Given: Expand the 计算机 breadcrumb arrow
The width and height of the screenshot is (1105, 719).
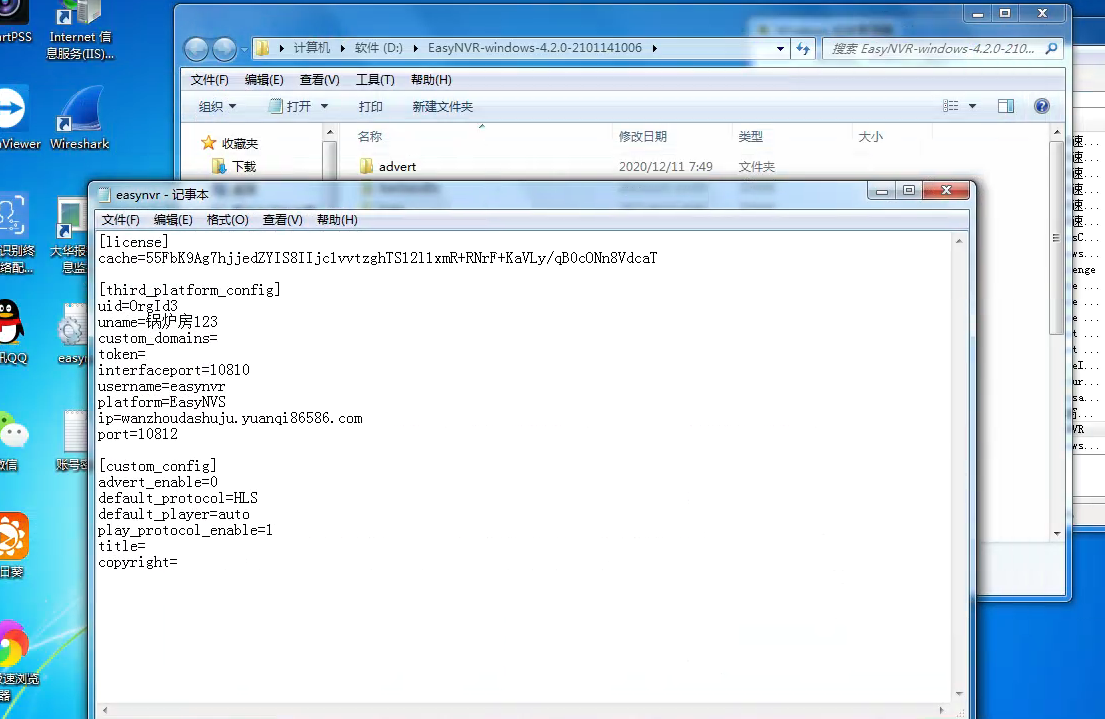Looking at the screenshot, I should coord(342,49).
